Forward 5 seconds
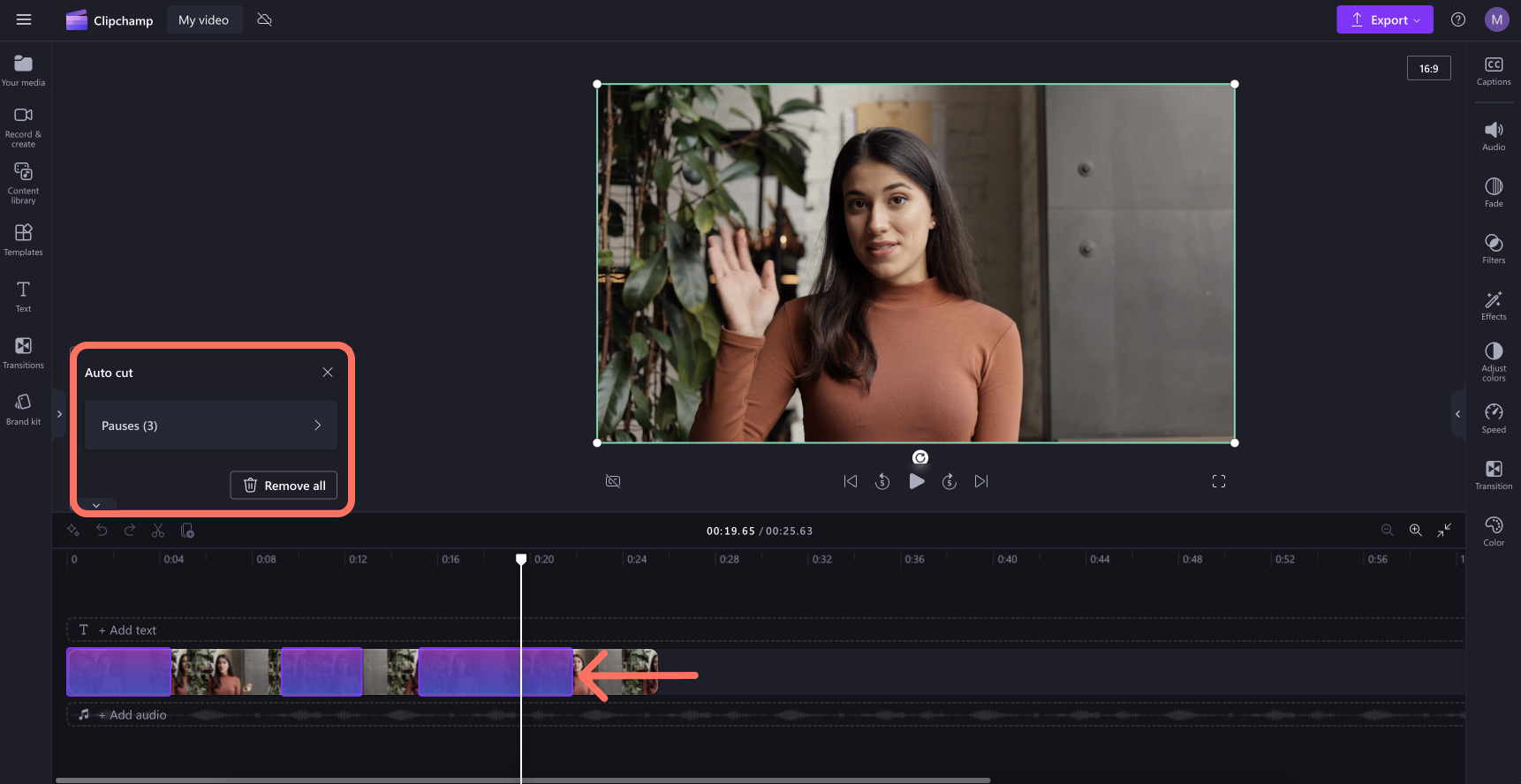This screenshot has width=1521, height=784. click(950, 481)
